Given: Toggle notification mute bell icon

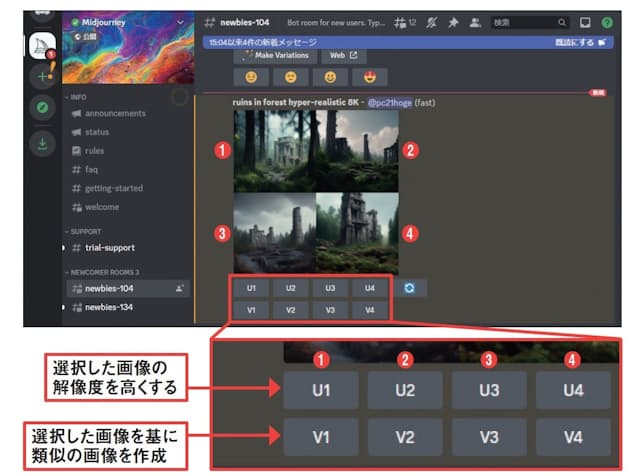Looking at the screenshot, I should [x=432, y=23].
